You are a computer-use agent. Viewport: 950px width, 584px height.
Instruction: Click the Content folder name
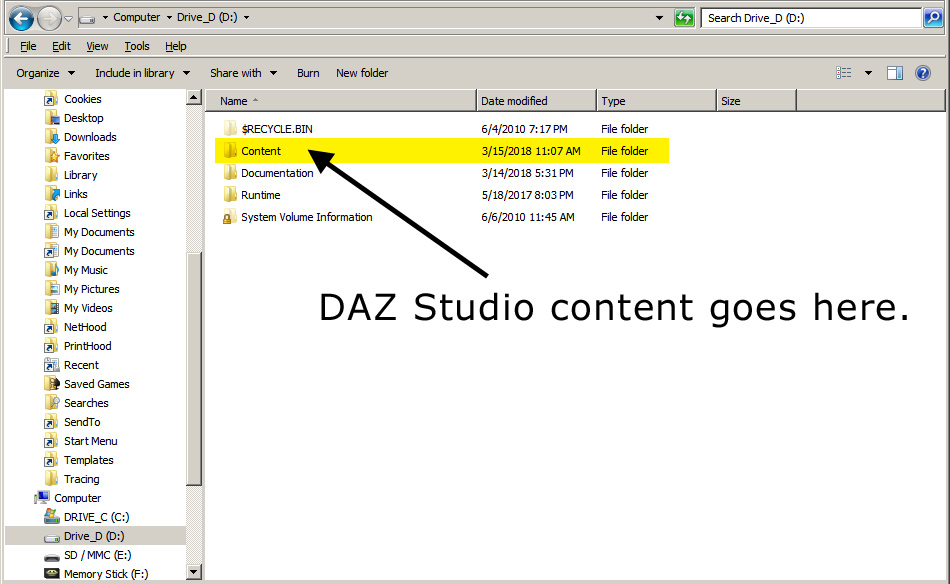[261, 151]
